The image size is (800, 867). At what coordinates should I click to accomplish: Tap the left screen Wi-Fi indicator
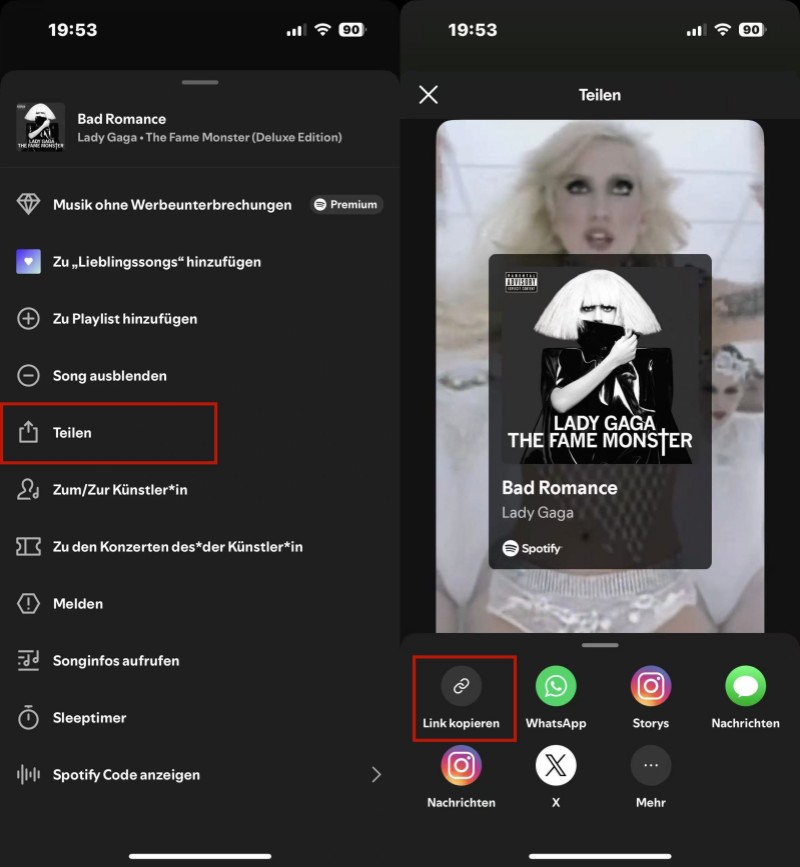pos(322,29)
